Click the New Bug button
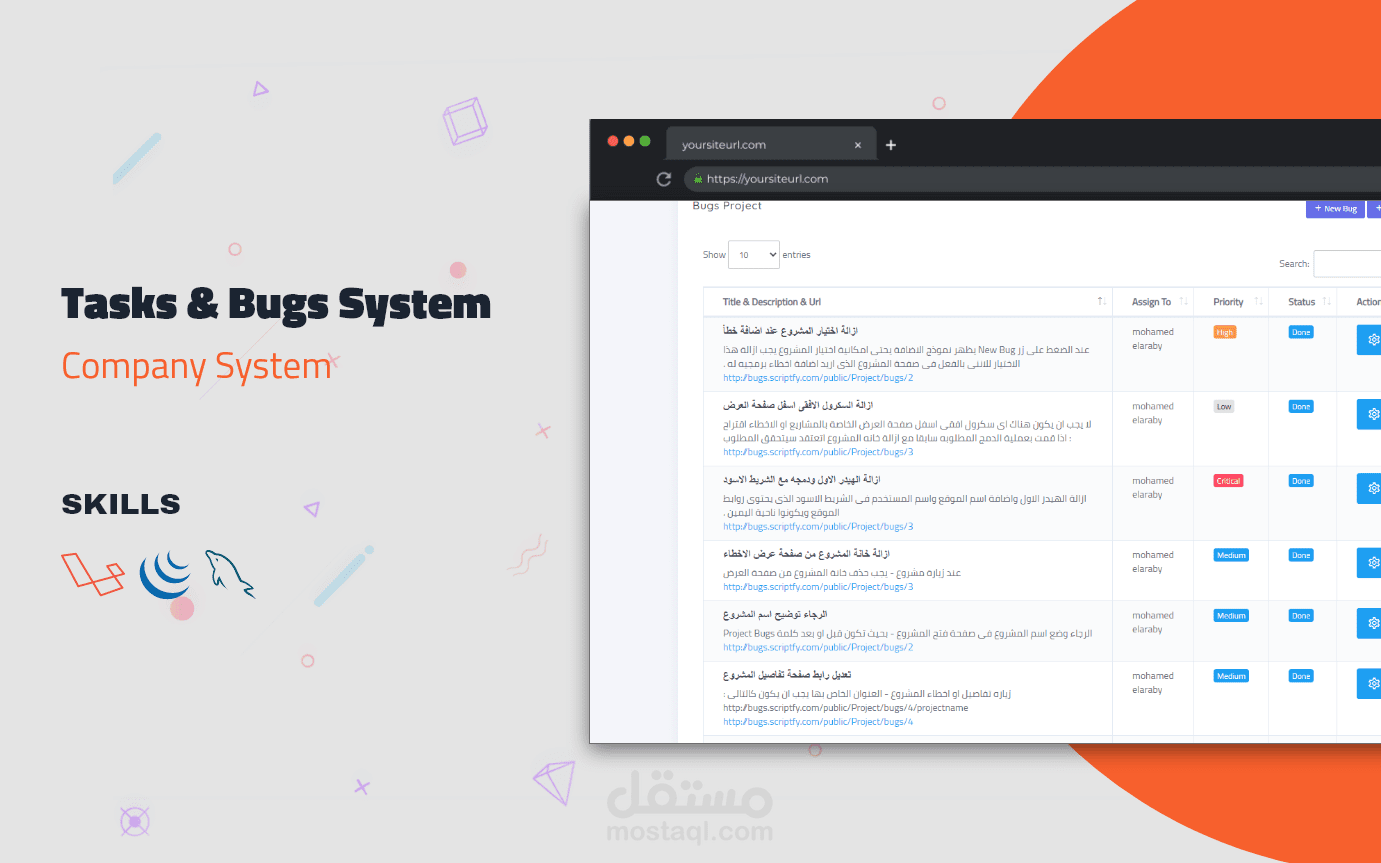Image resolution: width=1381 pixels, height=863 pixels. 1335,208
